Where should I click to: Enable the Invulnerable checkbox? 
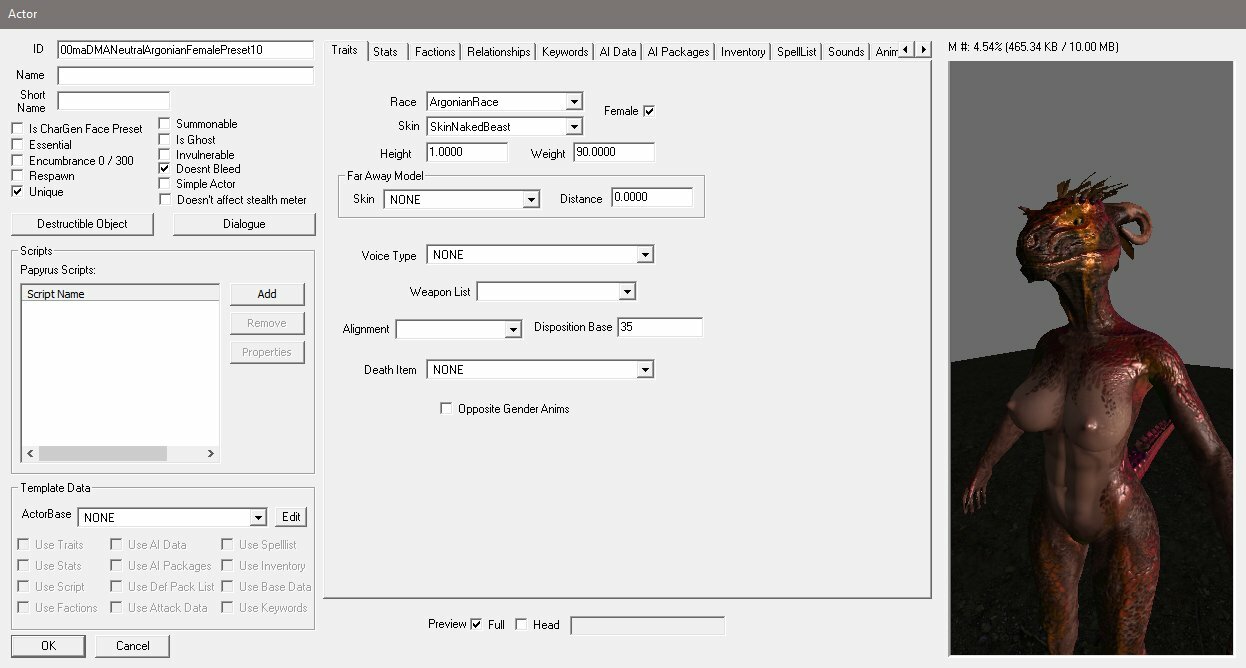pyautogui.click(x=165, y=155)
